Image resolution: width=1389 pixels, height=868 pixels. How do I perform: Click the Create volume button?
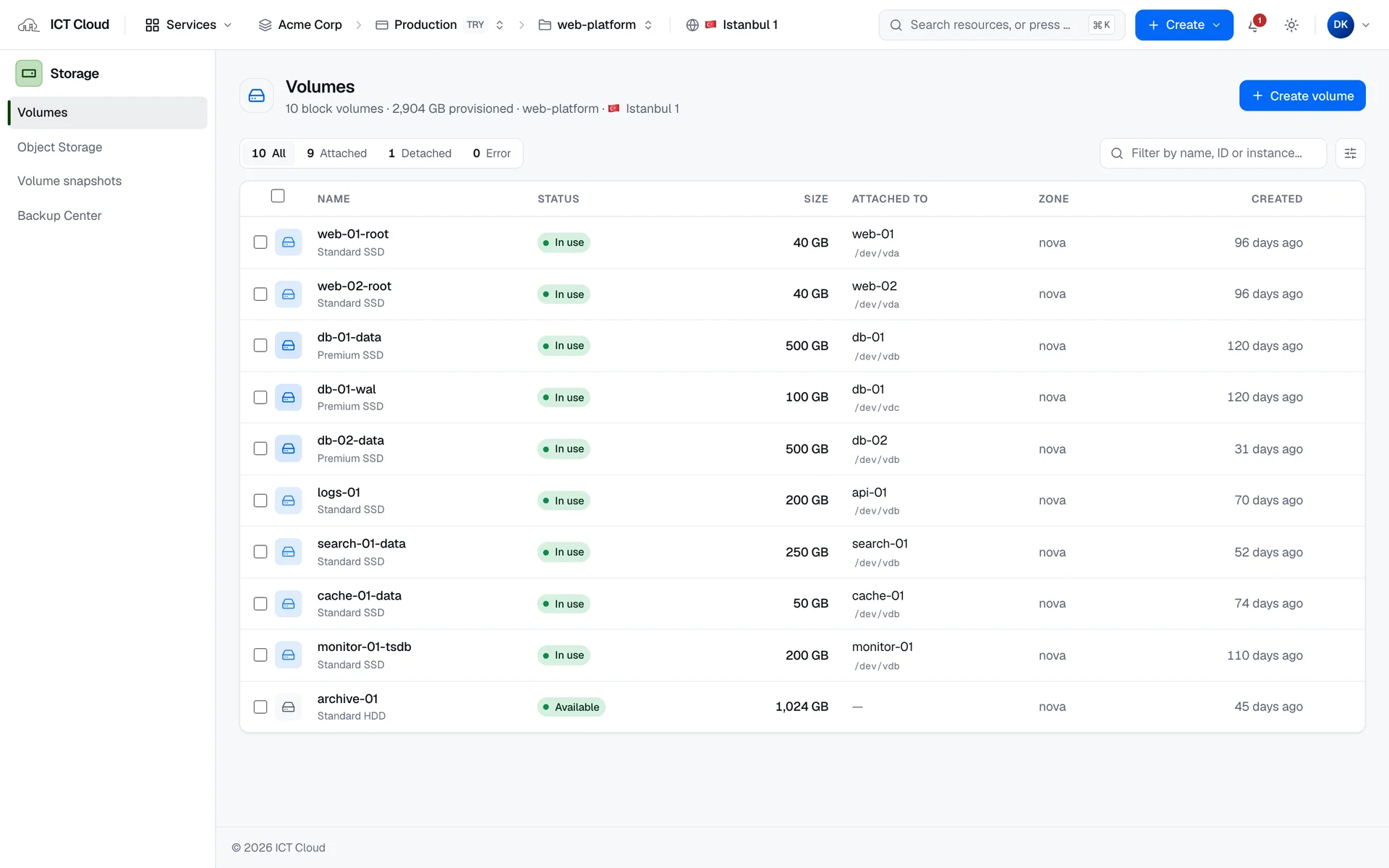click(x=1302, y=95)
